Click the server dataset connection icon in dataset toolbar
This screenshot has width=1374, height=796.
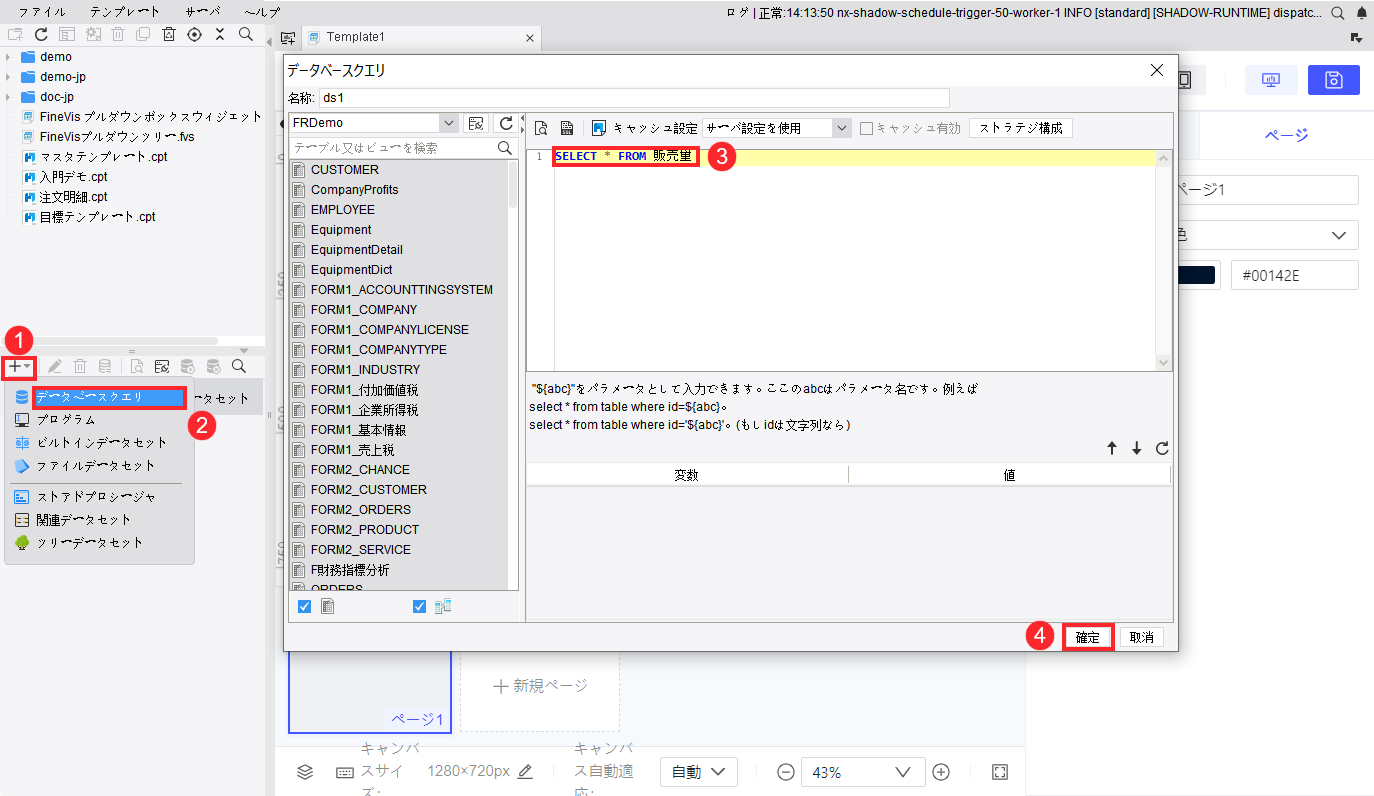(x=161, y=366)
